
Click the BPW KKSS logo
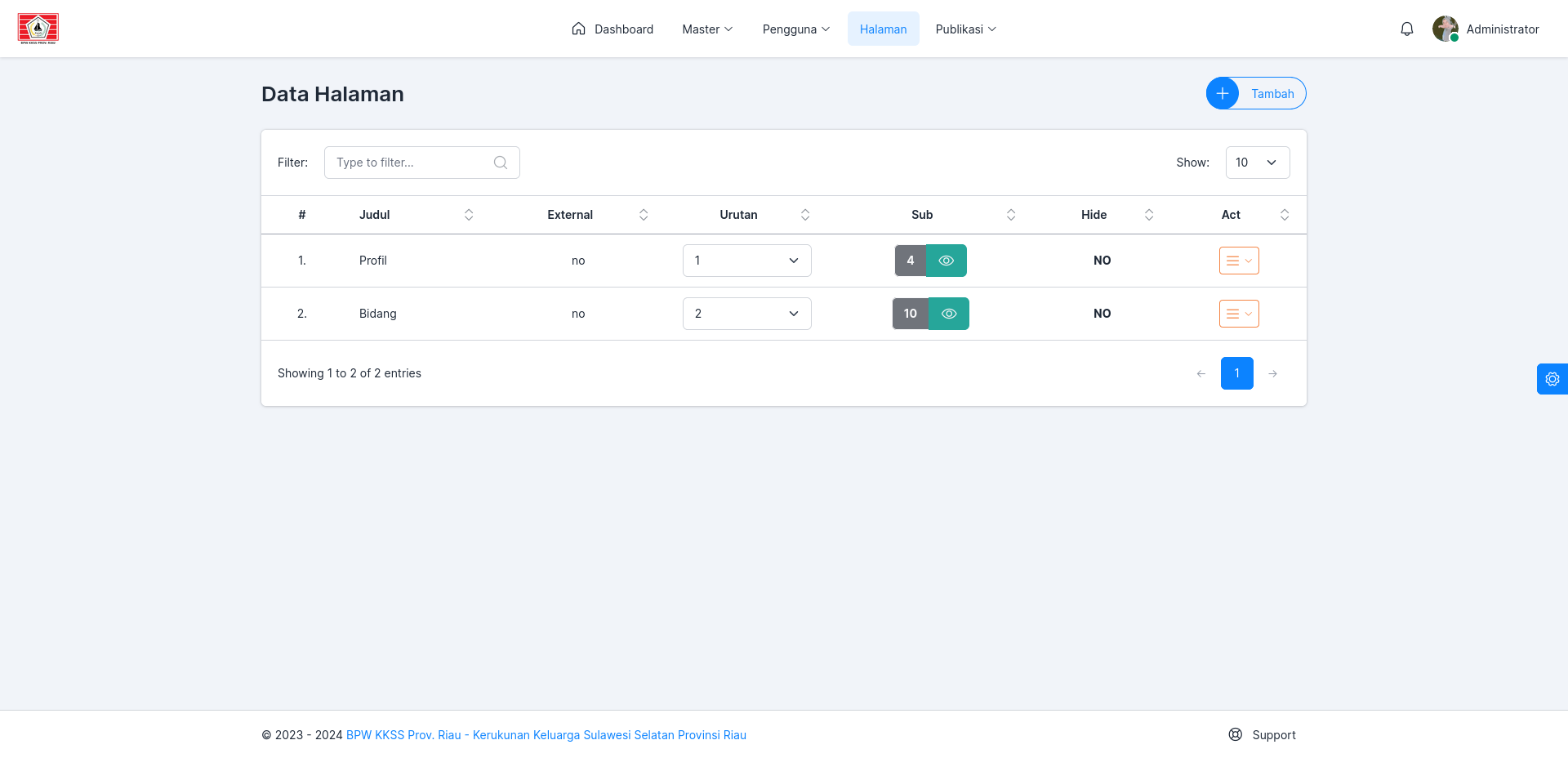click(38, 29)
